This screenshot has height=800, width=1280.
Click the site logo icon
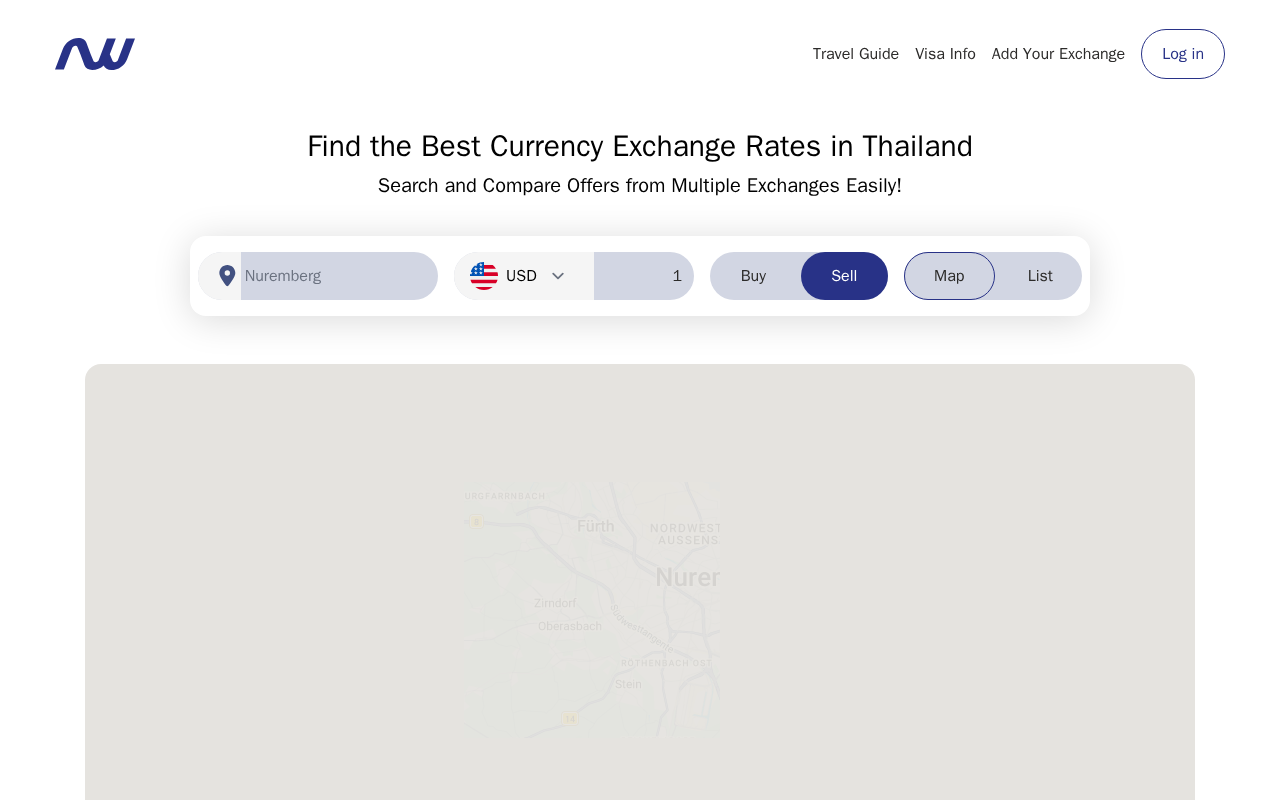tap(95, 54)
